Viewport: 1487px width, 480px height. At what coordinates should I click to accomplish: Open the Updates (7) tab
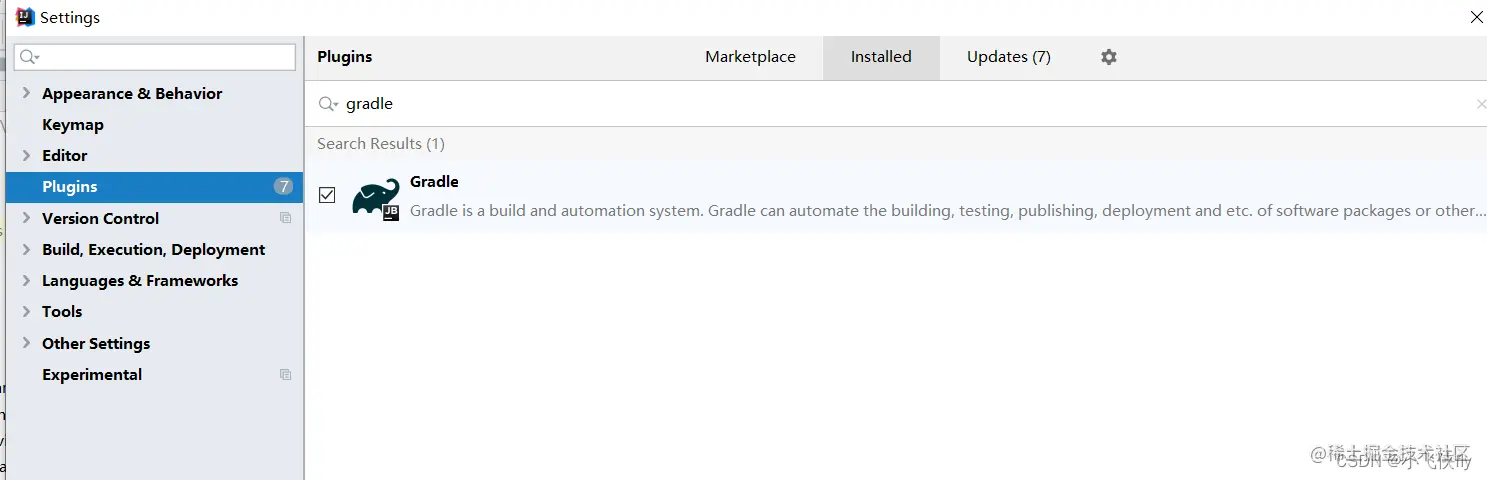(x=1008, y=57)
